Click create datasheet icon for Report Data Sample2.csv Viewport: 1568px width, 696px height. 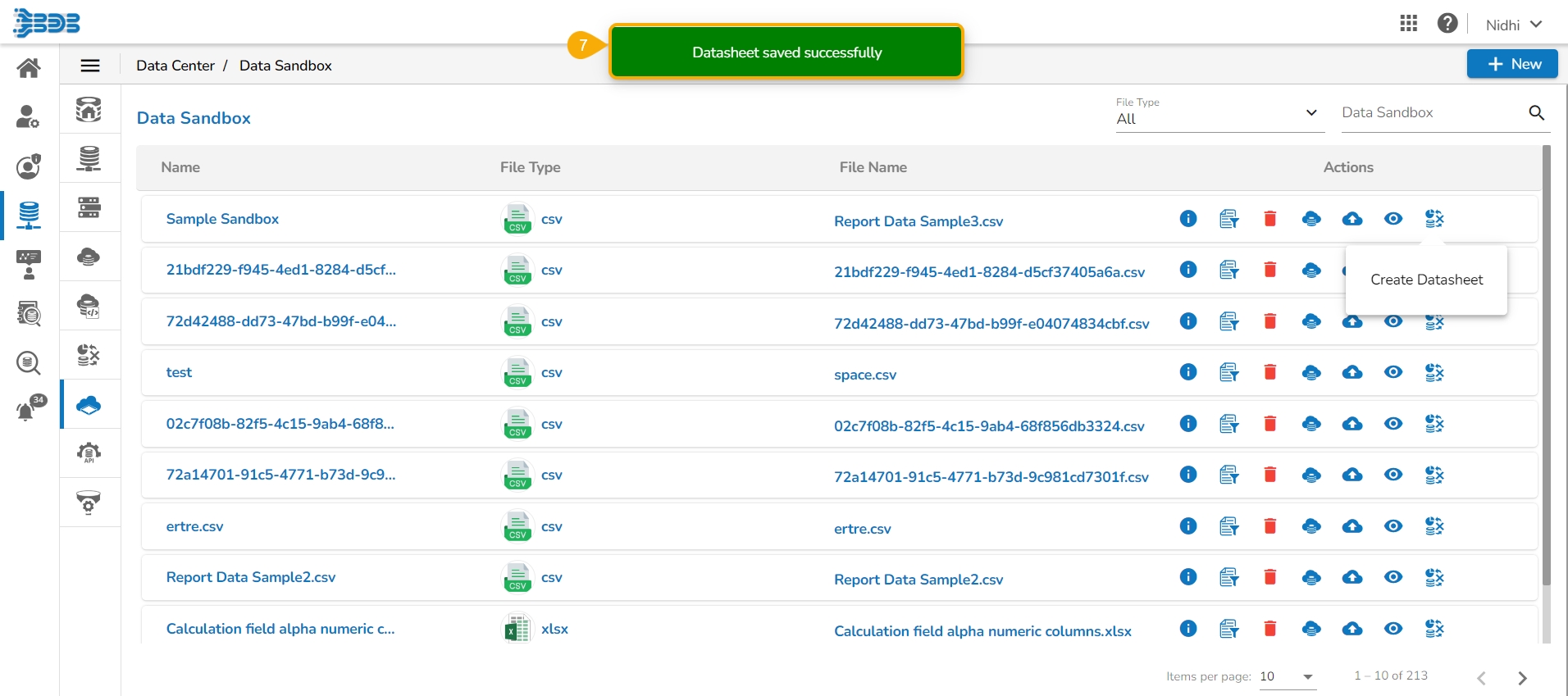(1434, 578)
